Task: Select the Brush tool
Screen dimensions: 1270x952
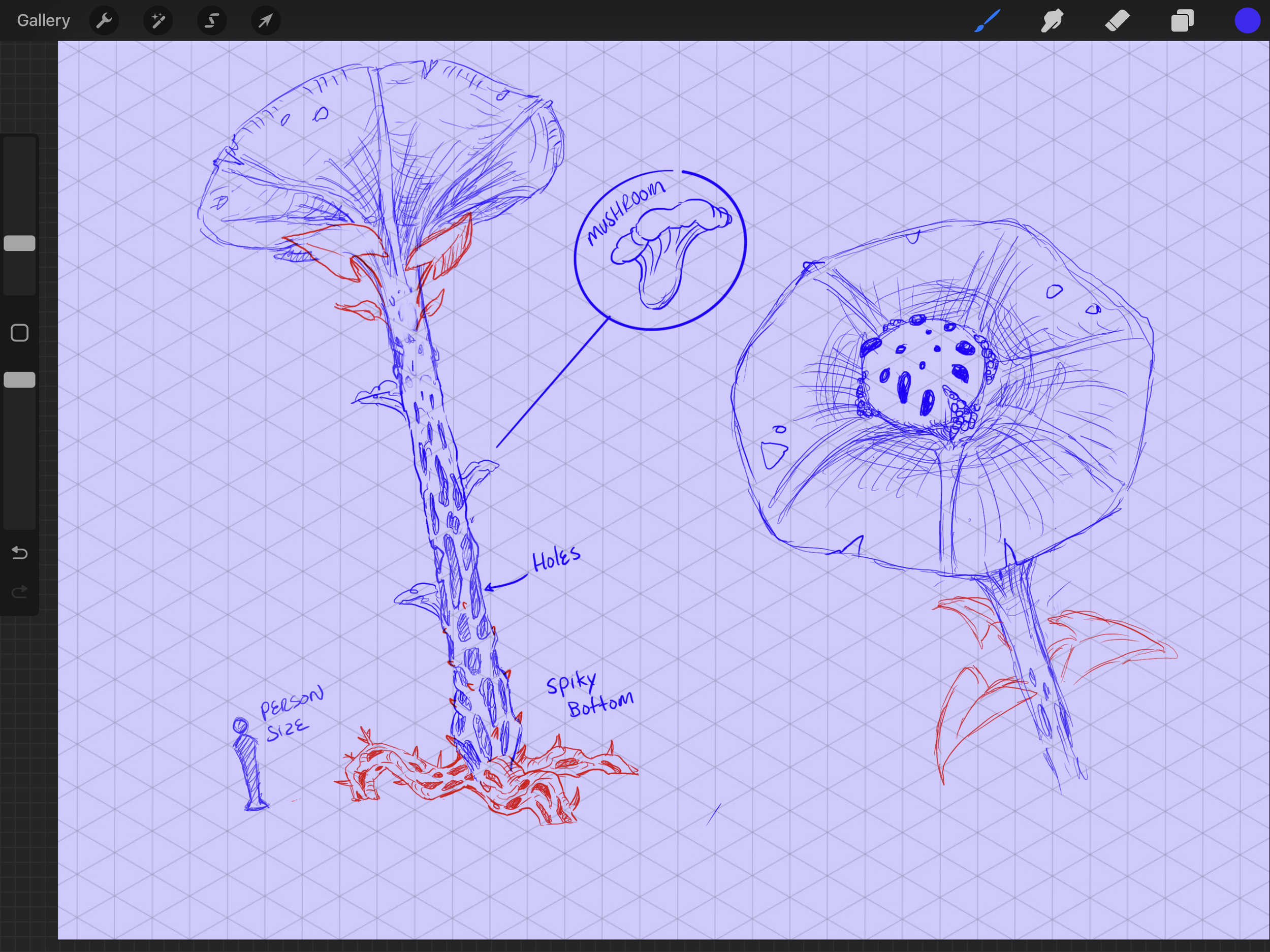Action: [988, 21]
